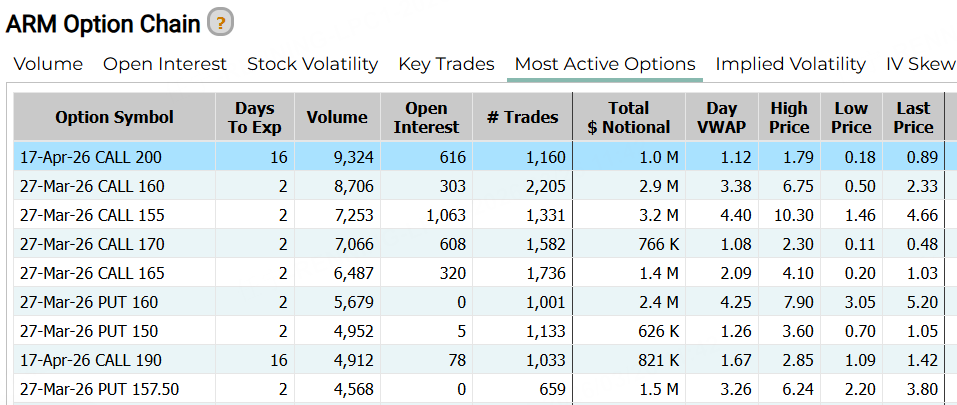Open the Open Interest tab
The image size is (957, 405).
tap(165, 64)
